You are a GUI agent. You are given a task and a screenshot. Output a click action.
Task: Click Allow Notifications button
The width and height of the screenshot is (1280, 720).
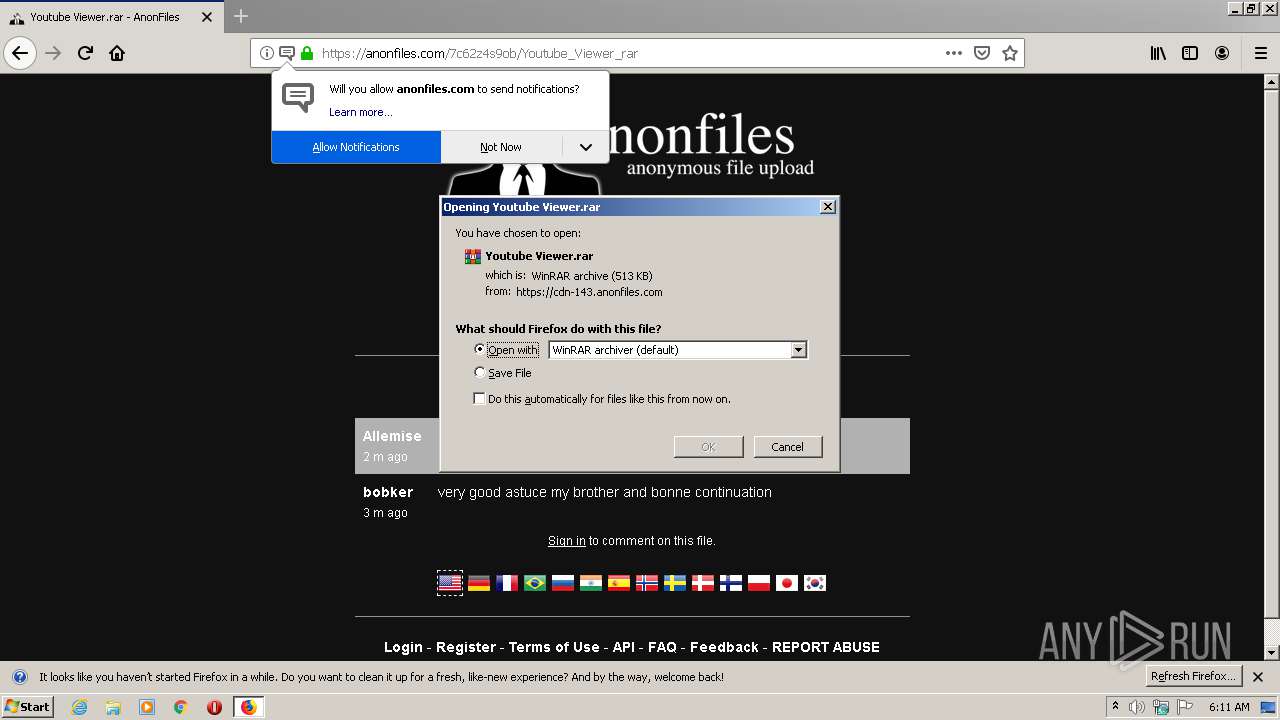(356, 147)
